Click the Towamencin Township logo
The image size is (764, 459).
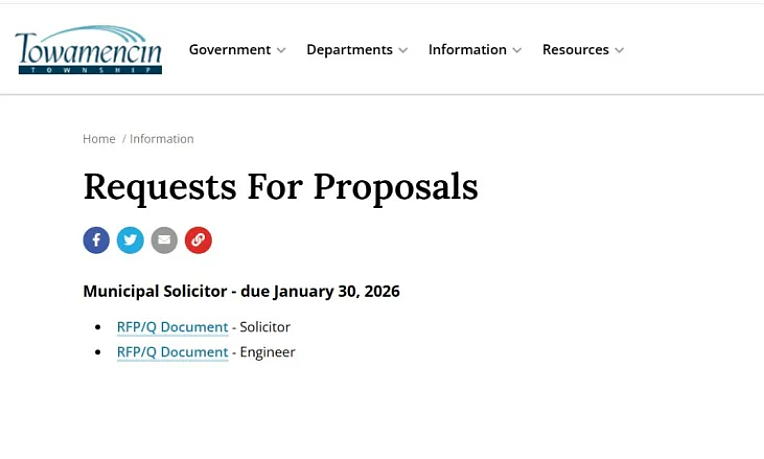[88, 50]
